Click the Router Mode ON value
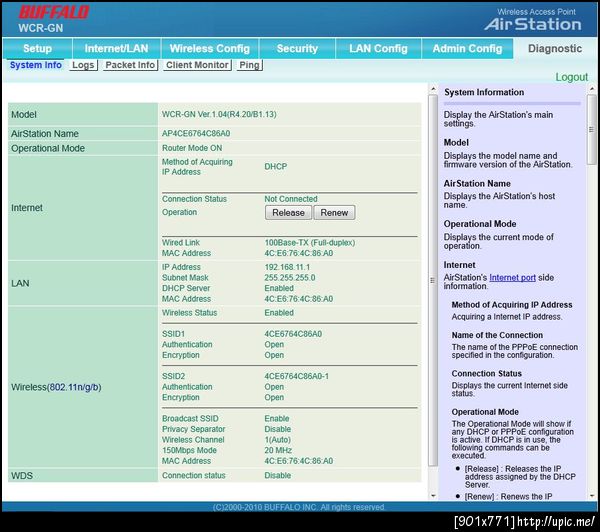600x532 pixels. tap(192, 148)
